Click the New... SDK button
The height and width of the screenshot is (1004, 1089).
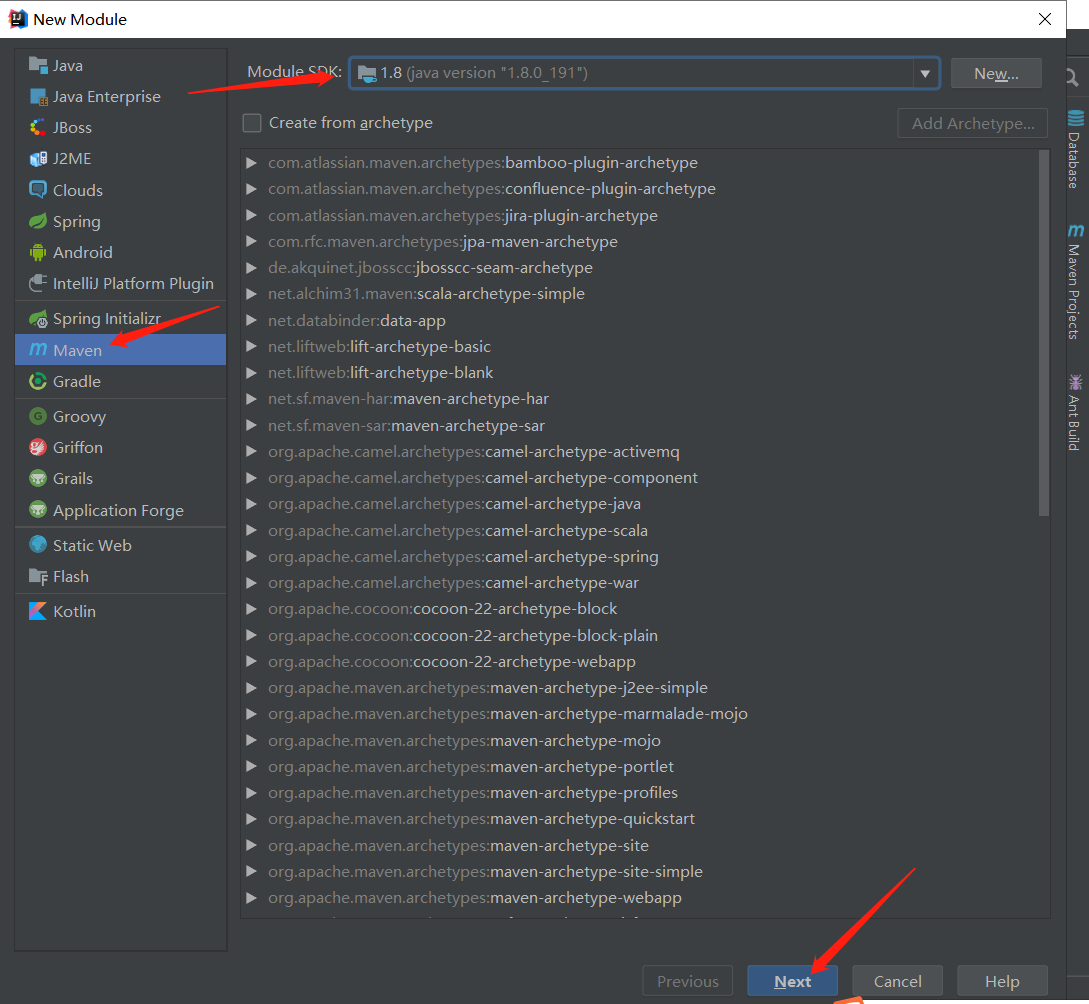click(996, 74)
